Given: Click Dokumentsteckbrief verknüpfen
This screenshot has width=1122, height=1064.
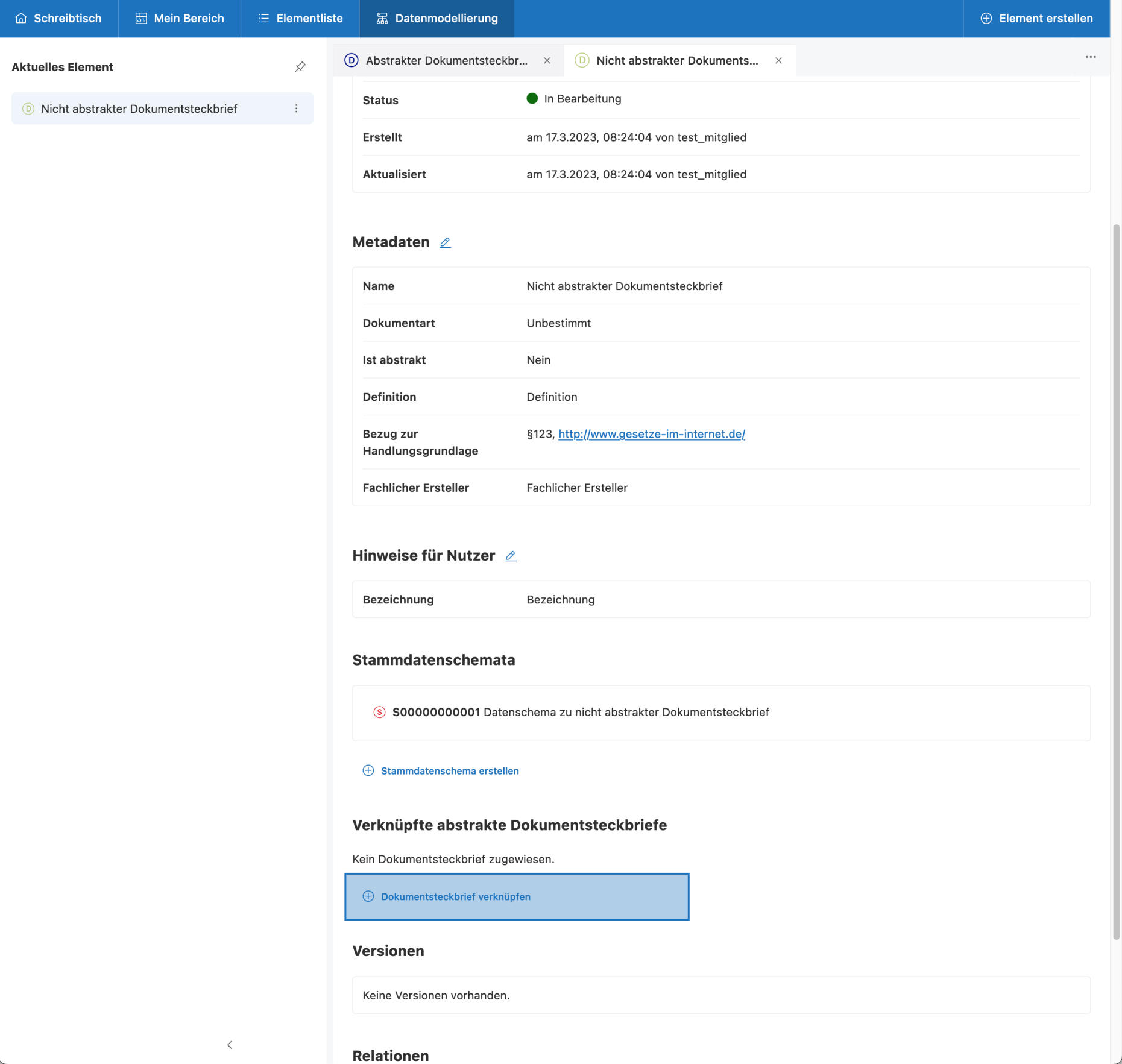Looking at the screenshot, I should [x=455, y=896].
